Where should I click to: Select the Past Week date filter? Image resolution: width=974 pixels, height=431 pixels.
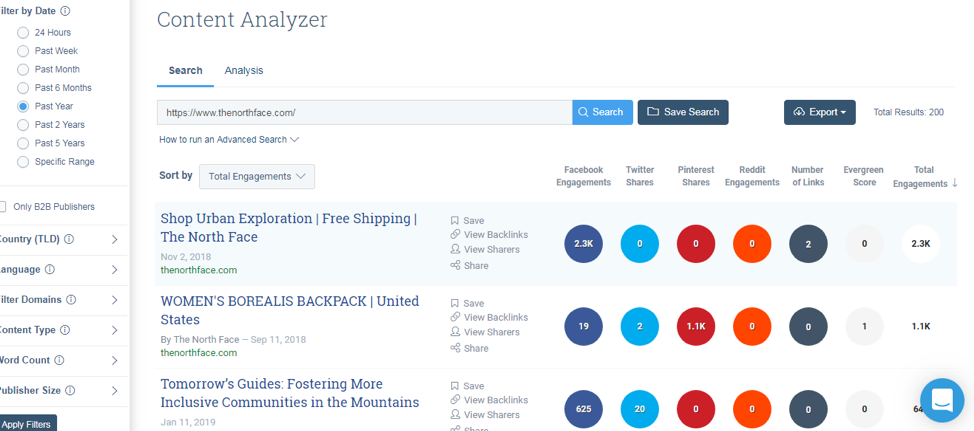point(23,51)
